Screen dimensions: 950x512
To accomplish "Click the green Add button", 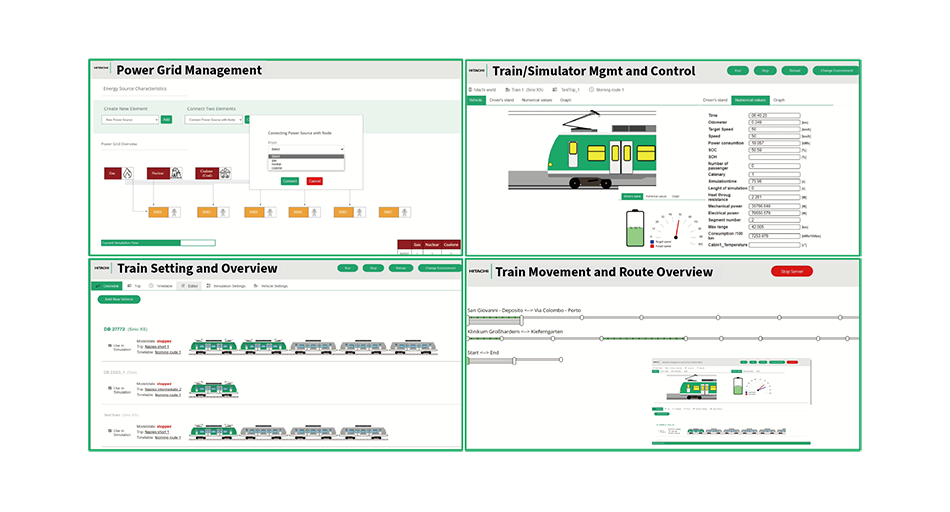I will (166, 119).
